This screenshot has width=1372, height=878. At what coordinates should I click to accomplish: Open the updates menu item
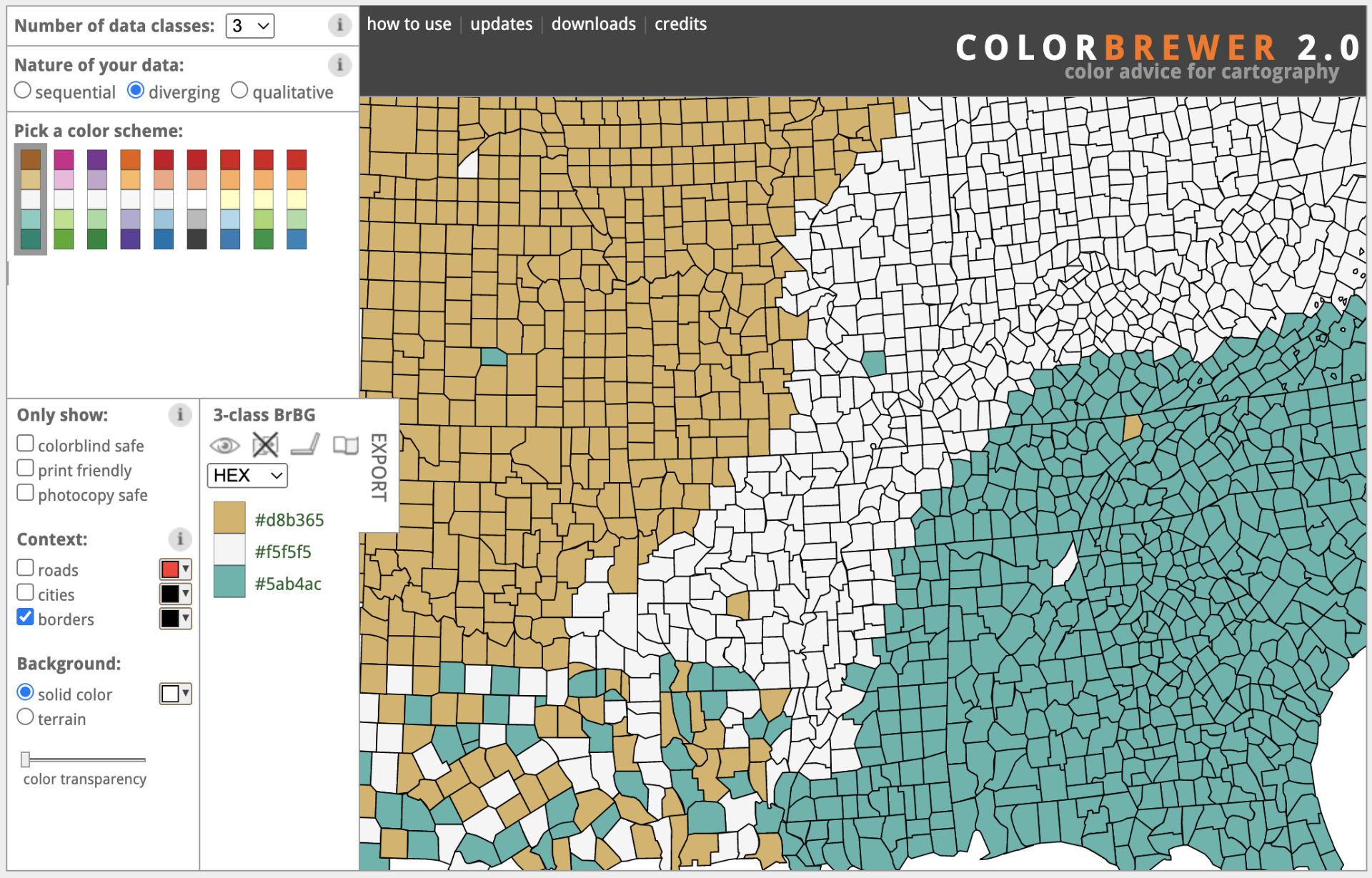501,24
